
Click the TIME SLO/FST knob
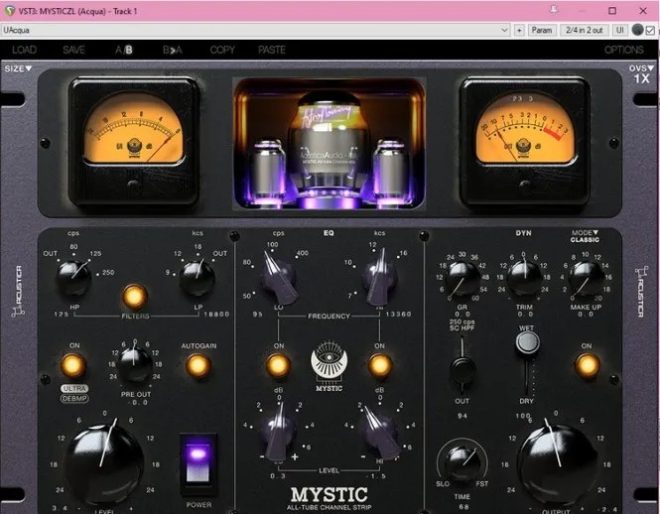click(463, 462)
